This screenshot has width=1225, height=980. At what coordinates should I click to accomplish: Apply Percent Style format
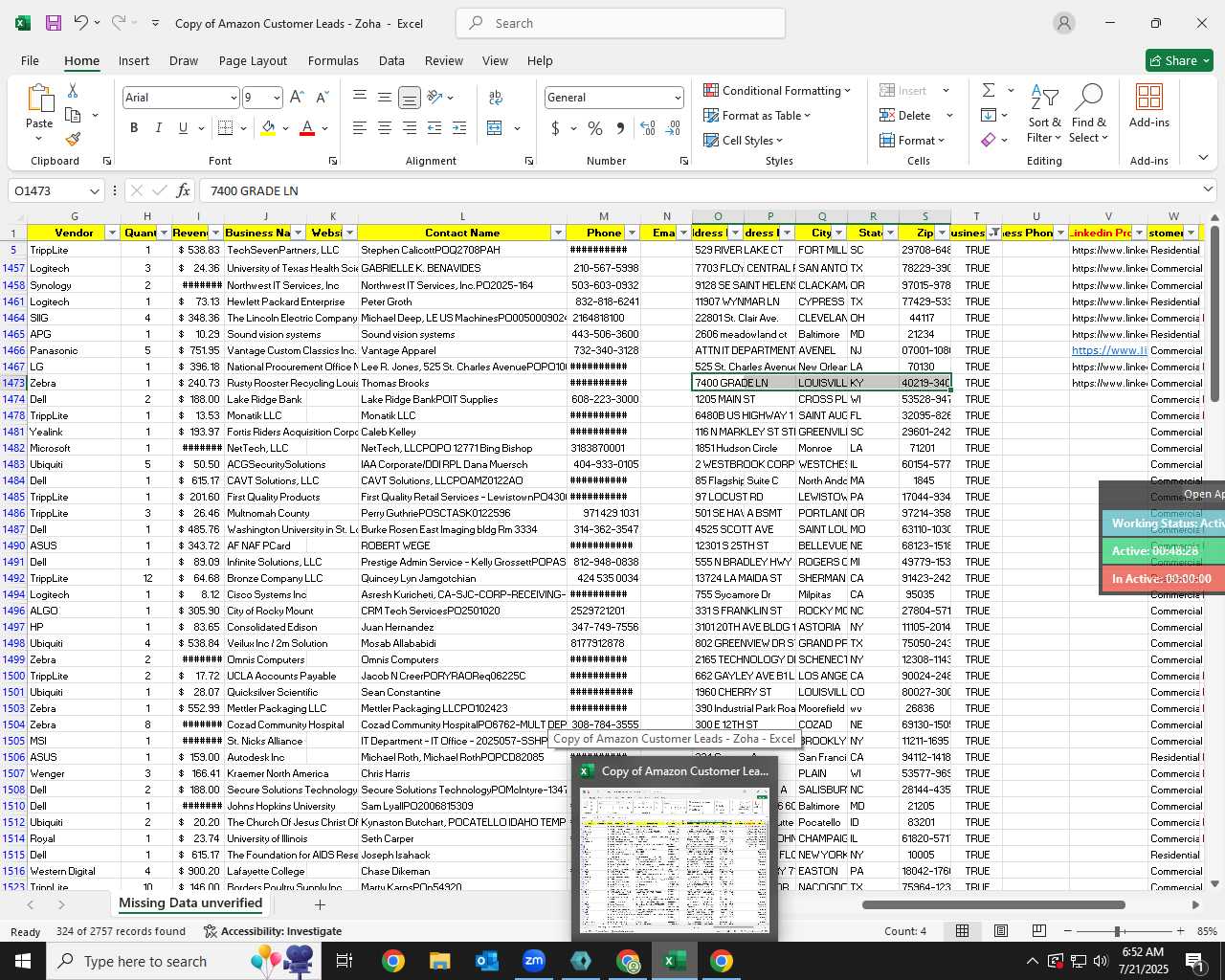coord(595,128)
